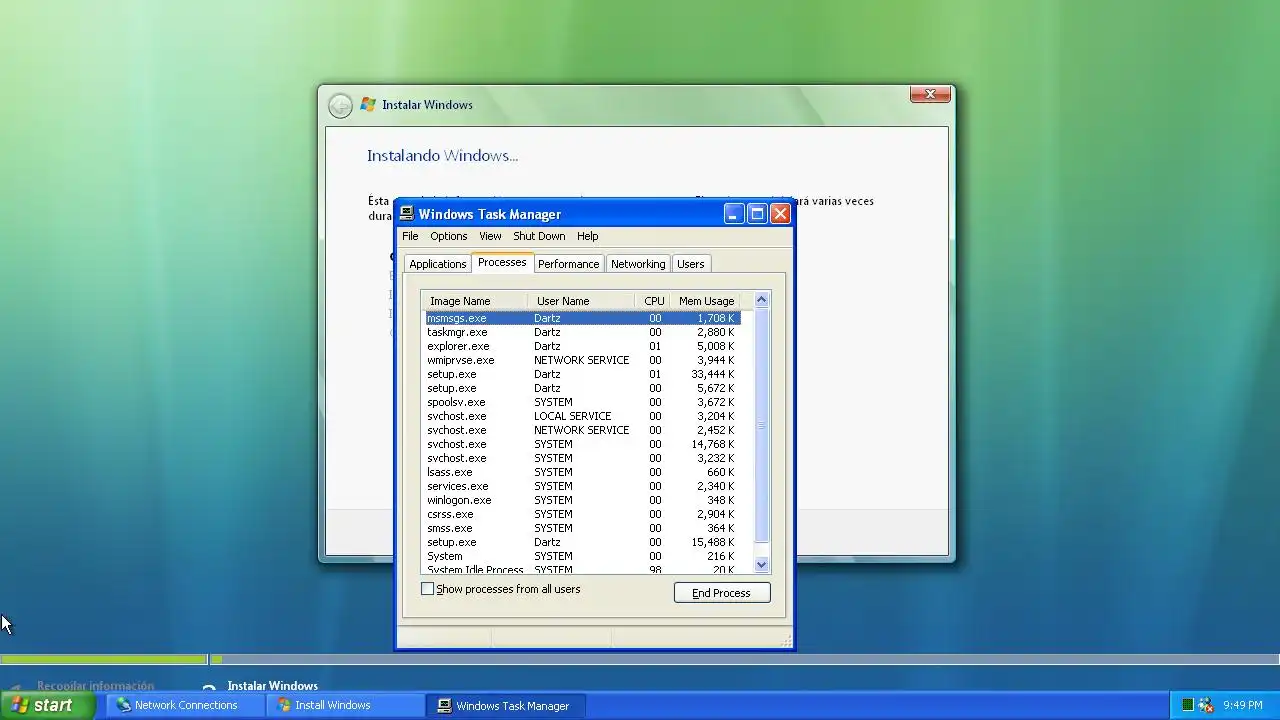
Task: Switch to the Users tab
Action: (691, 264)
